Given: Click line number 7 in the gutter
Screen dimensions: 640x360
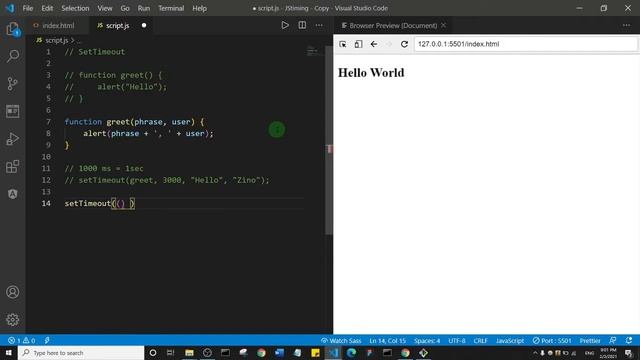Looking at the screenshot, I should (48, 122).
